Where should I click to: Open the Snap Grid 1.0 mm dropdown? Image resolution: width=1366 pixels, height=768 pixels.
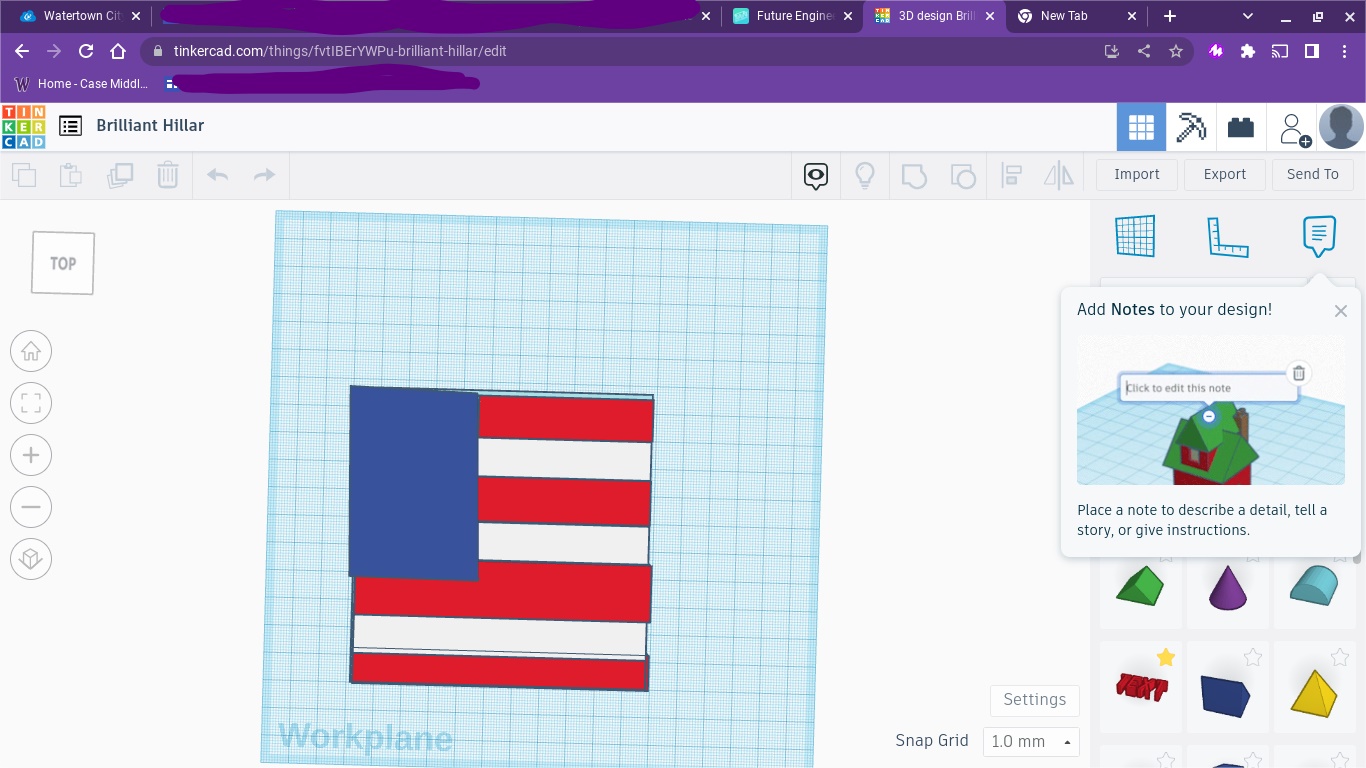tap(1031, 741)
